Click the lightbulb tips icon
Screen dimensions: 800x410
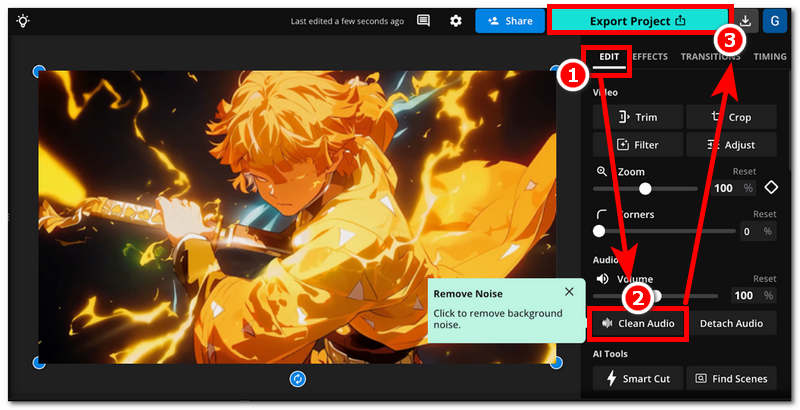[23, 20]
